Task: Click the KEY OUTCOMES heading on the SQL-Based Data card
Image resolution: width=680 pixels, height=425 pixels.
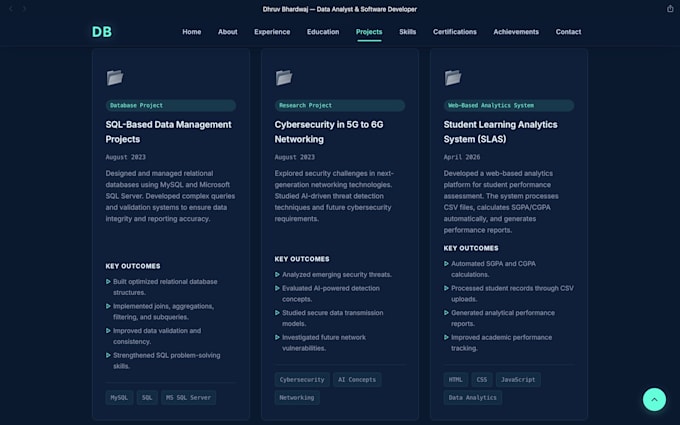Action: click(133, 266)
